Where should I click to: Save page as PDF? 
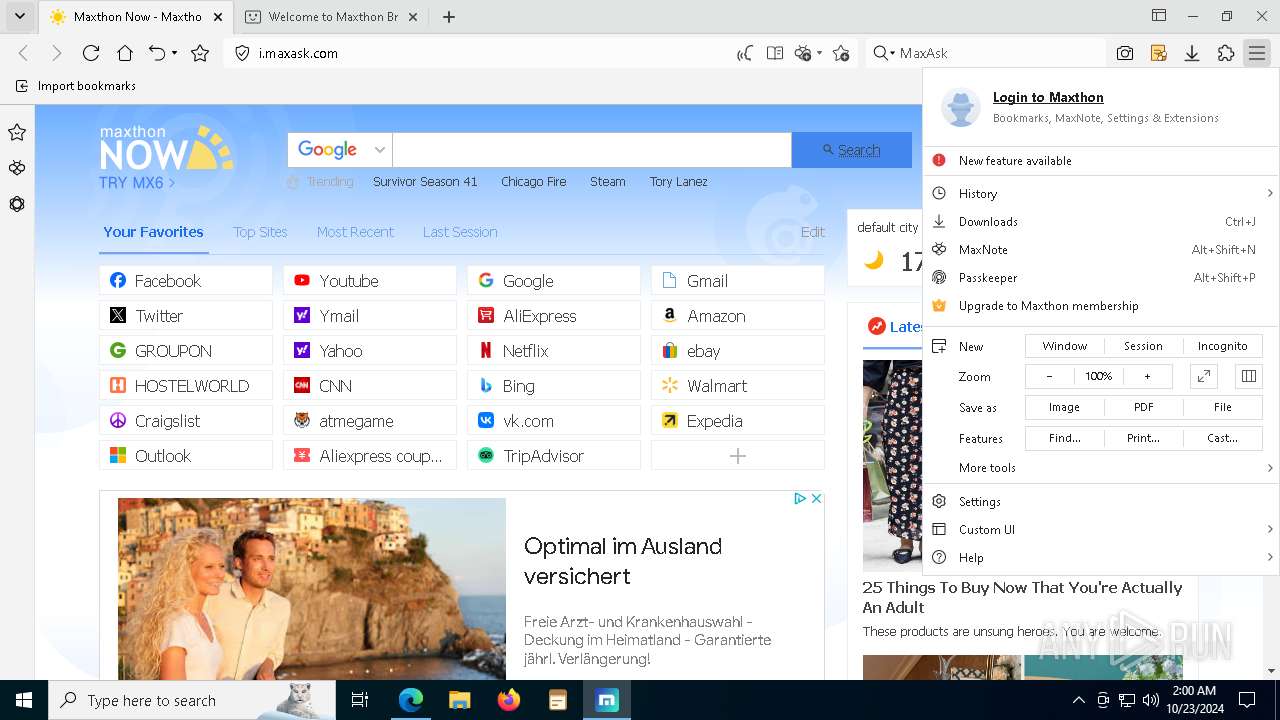pyautogui.click(x=1143, y=407)
